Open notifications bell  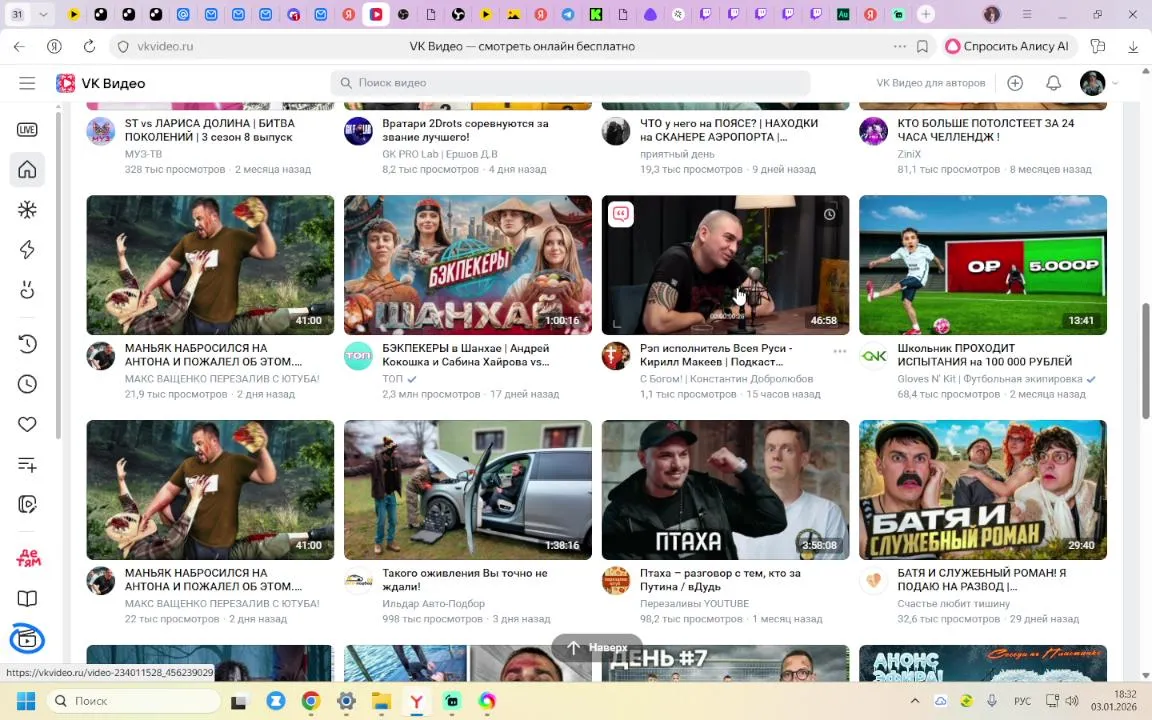pyautogui.click(x=1053, y=83)
